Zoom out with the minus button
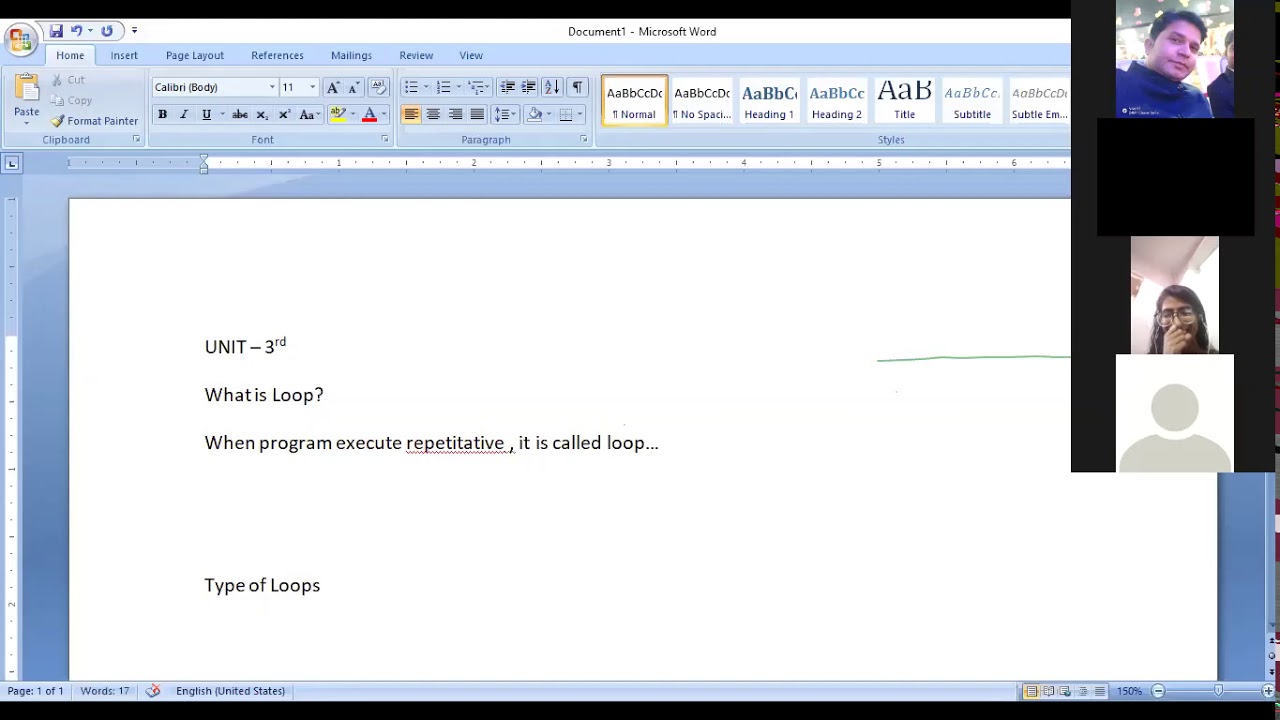 tap(1158, 691)
